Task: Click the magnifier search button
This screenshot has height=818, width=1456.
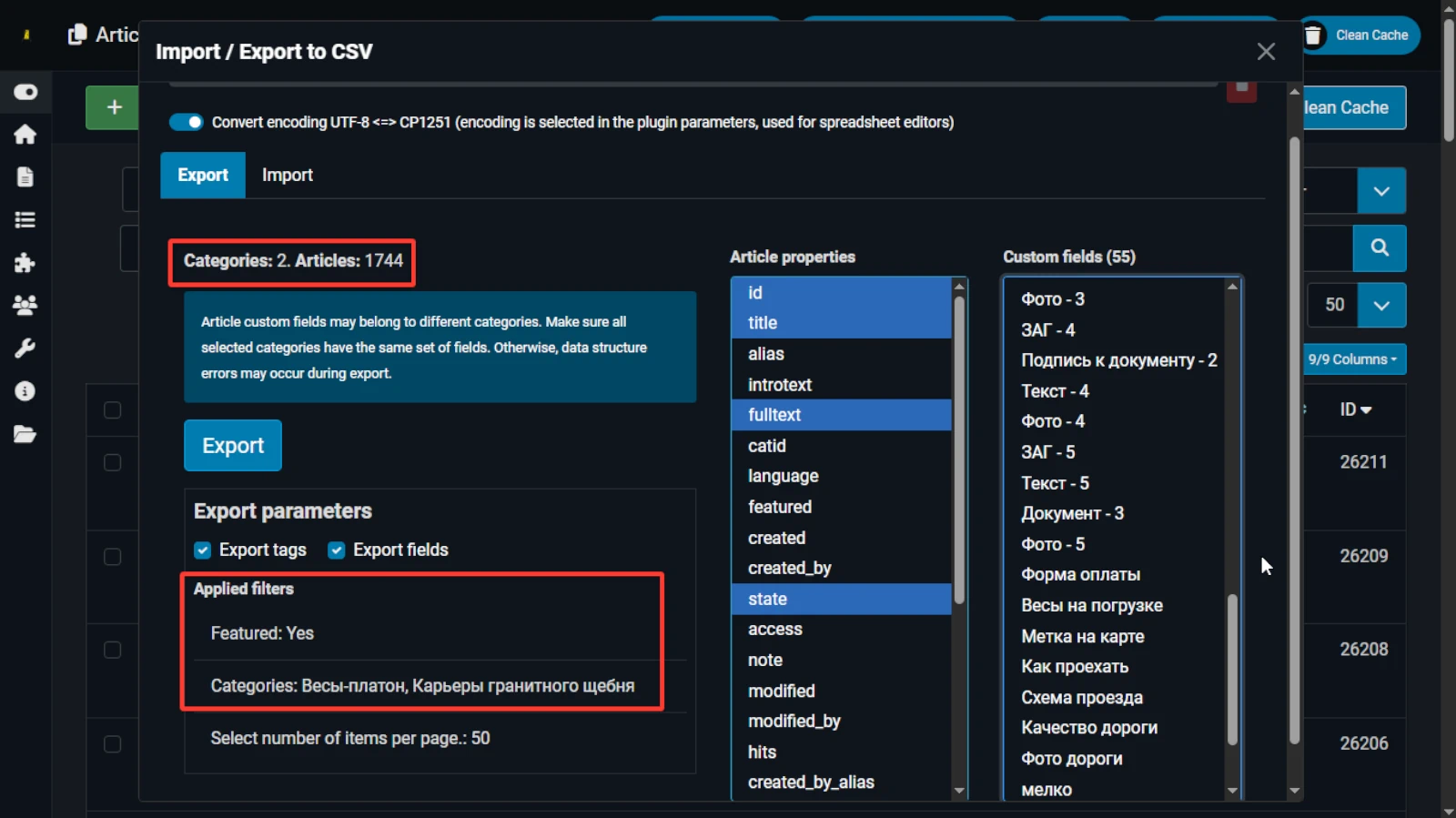Action: (x=1380, y=247)
